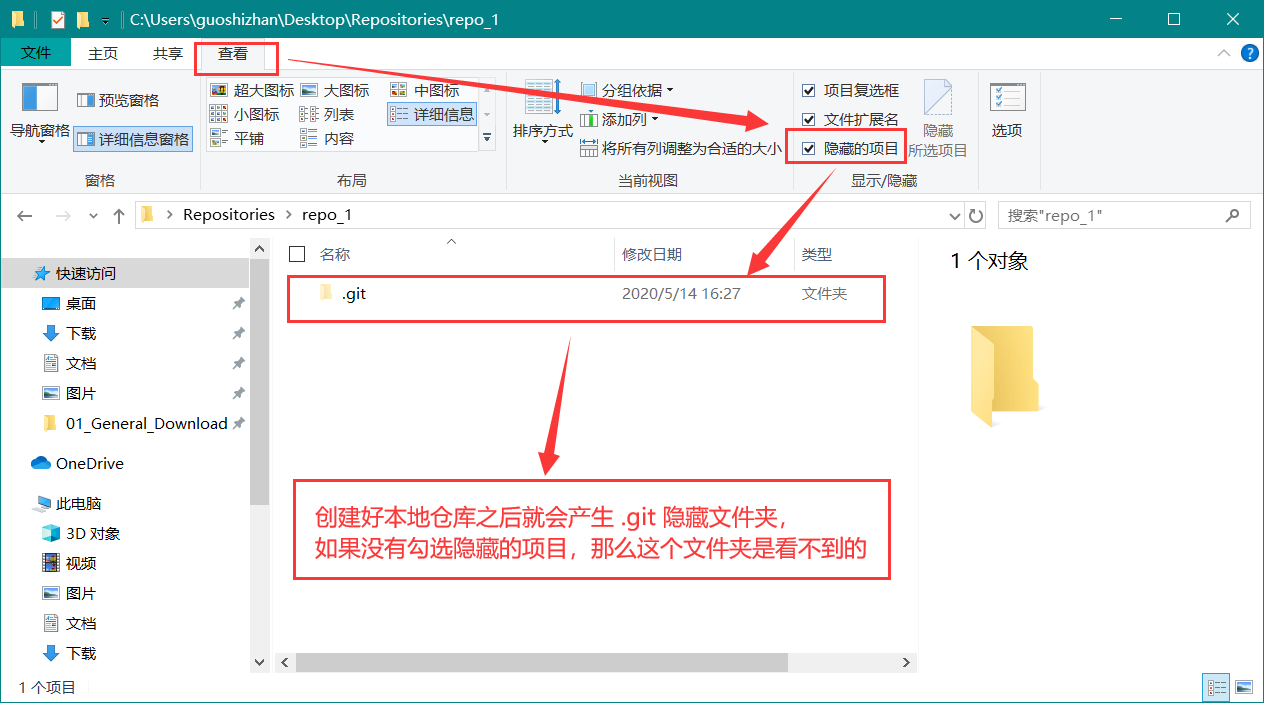Click the Navigation pane (导航窗格) icon
Viewport: 1264px width, 703px height.
[39, 99]
